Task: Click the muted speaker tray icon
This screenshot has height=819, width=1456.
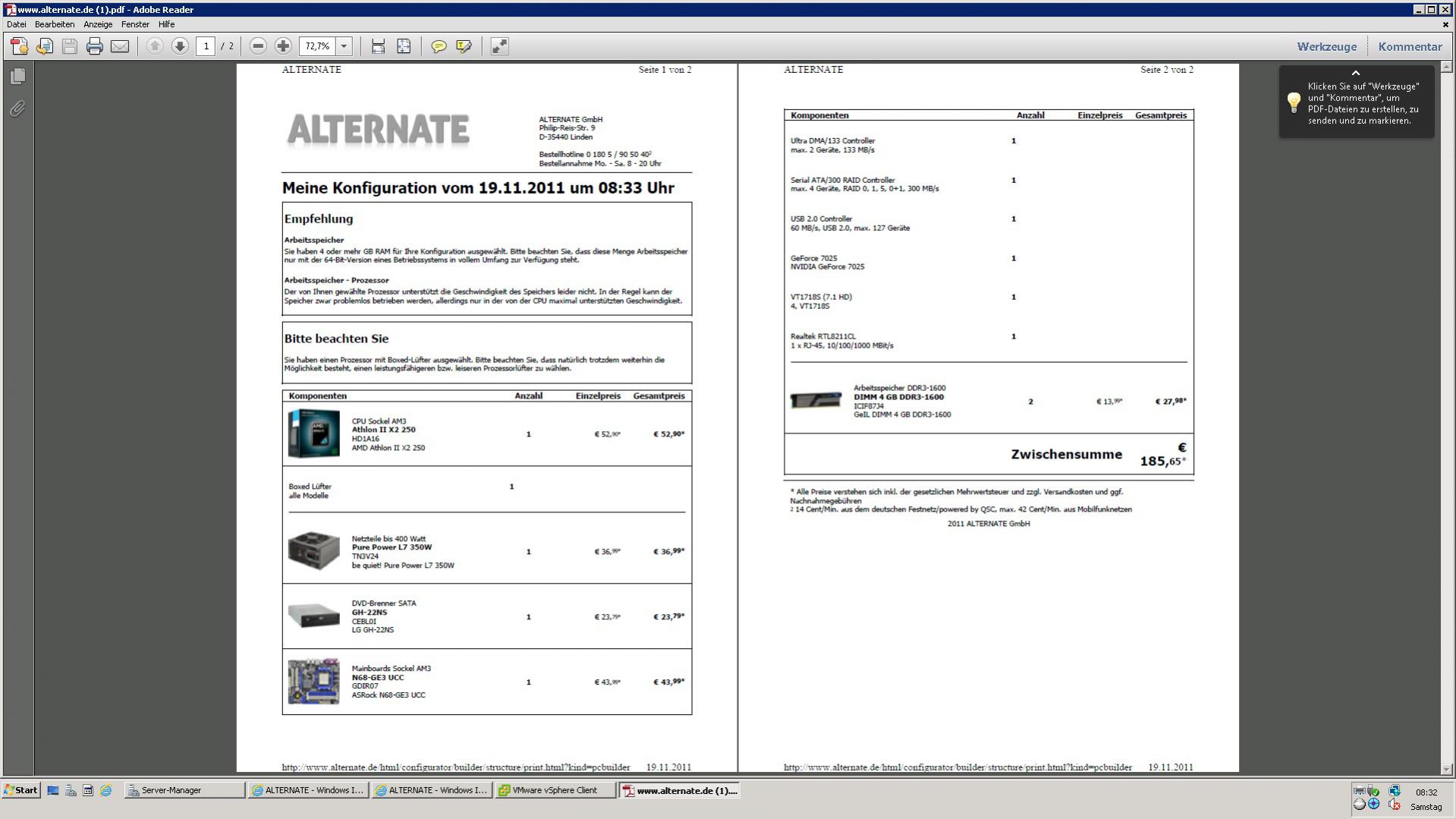Action: [x=1395, y=805]
